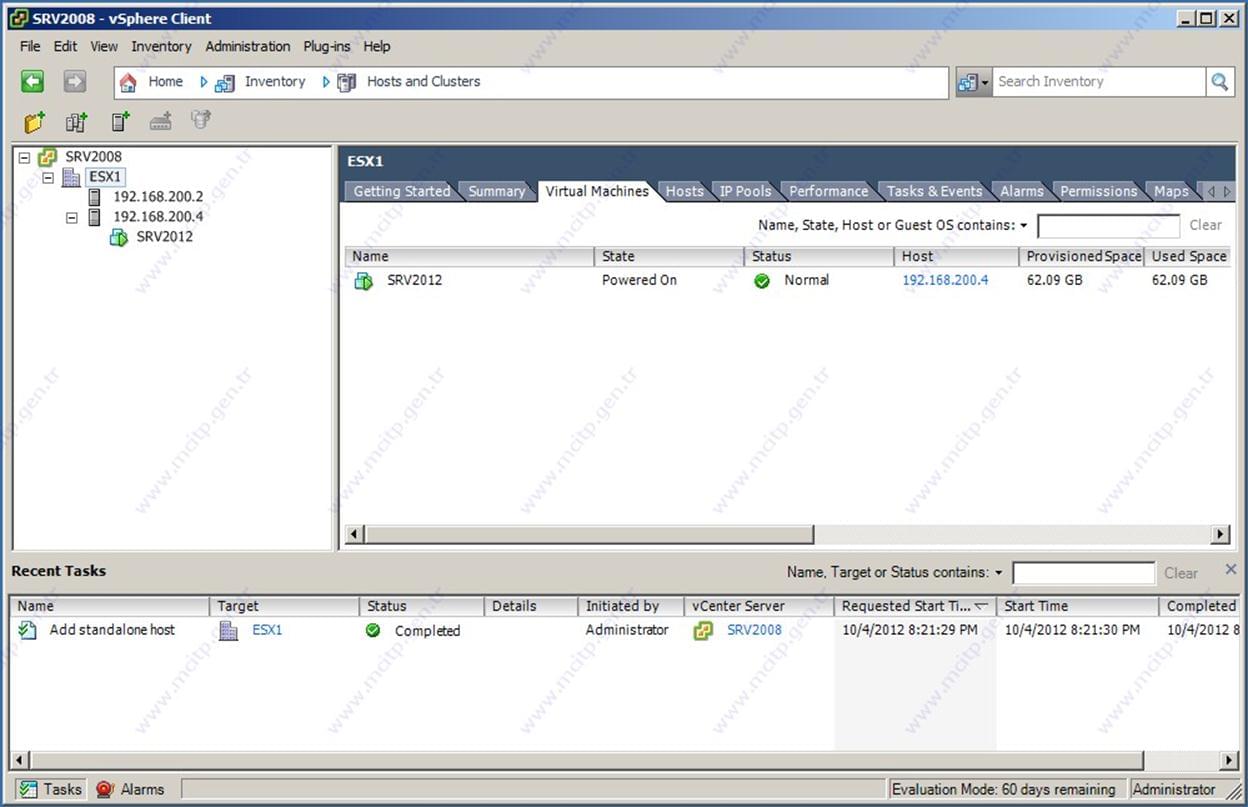This screenshot has height=807, width=1248.
Task: Click the SRV2012 VM icon in list
Action: 363,281
